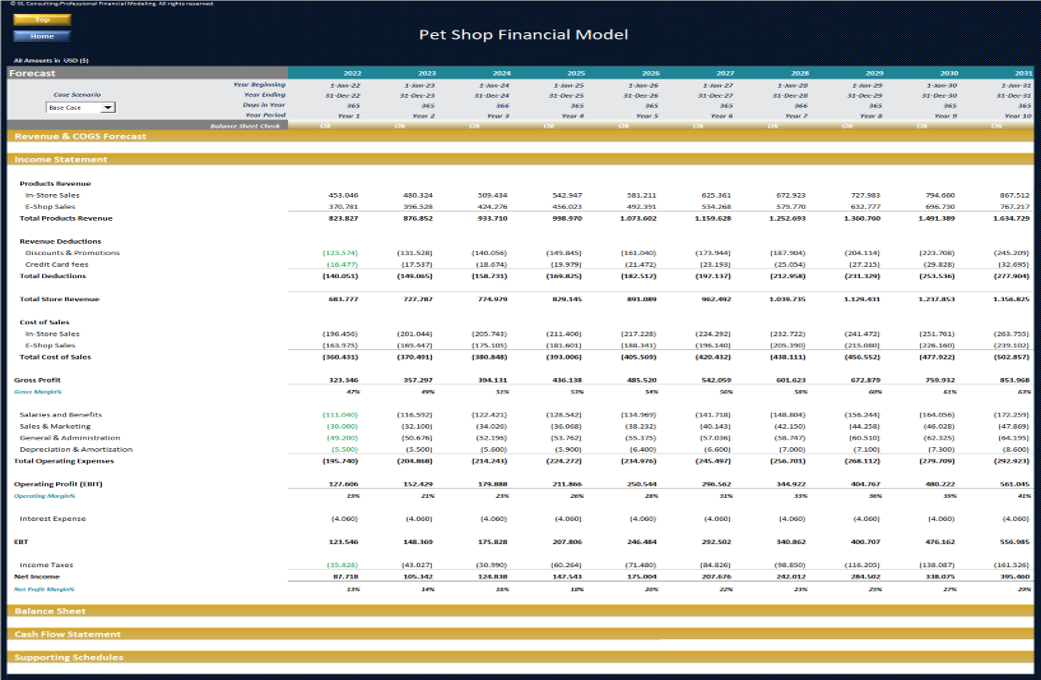
Task: Select the Depreciation & Amortization row label
Action: pos(76,450)
